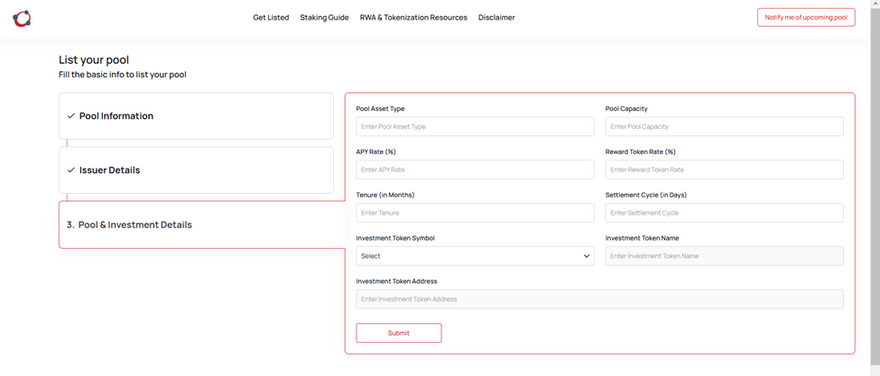Open Investment Token Symbol dropdown

(x=475, y=256)
